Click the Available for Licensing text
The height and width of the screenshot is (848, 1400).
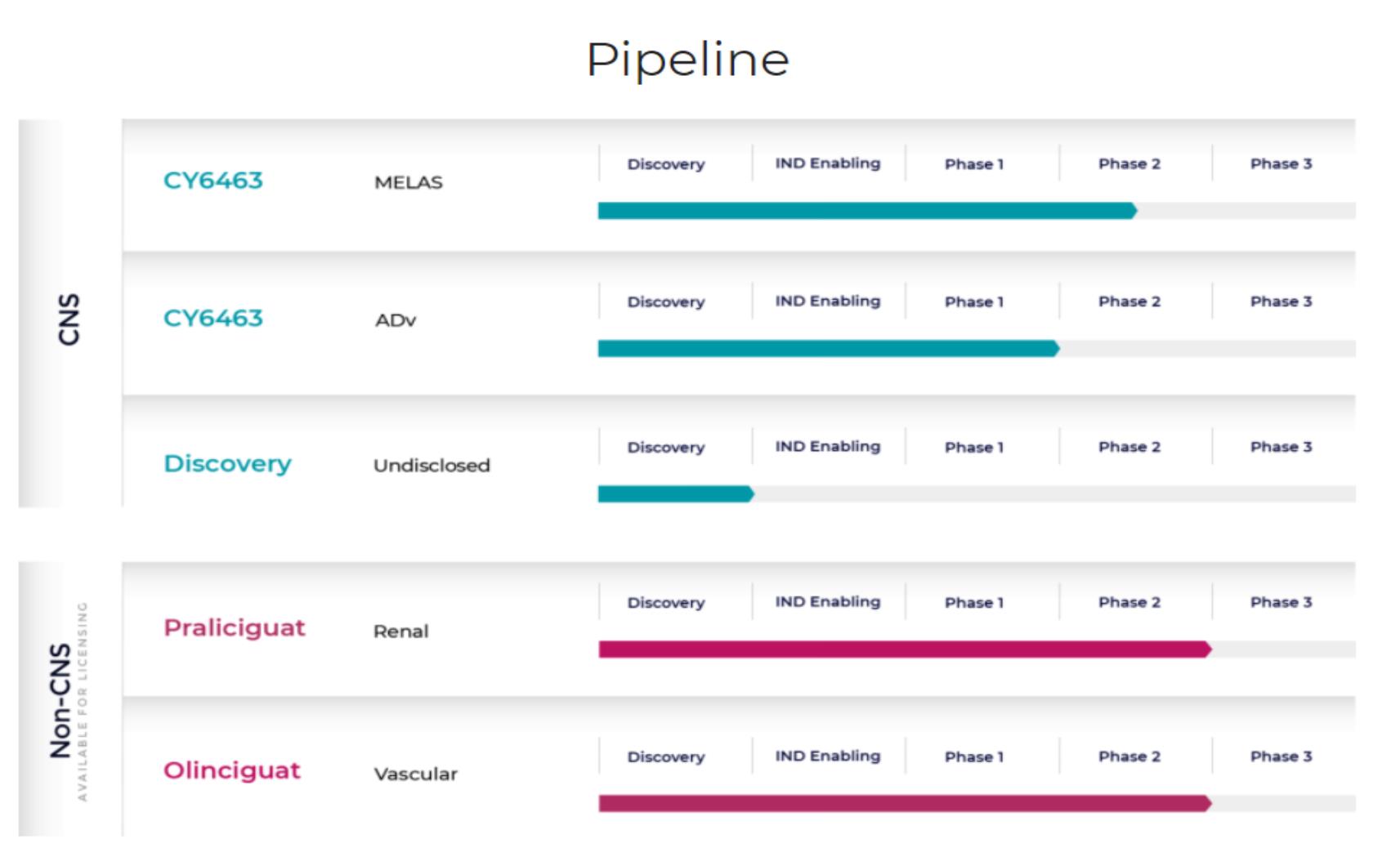tap(83, 701)
